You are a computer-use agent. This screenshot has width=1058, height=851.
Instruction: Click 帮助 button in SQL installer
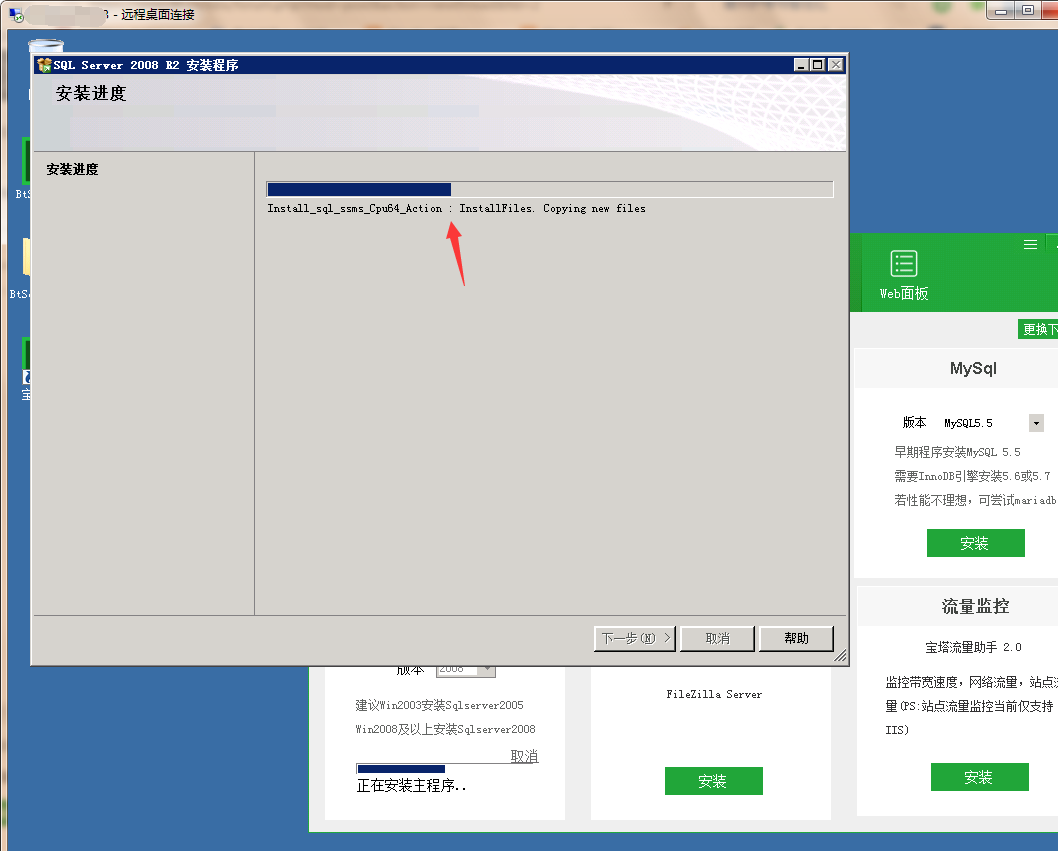pos(796,638)
